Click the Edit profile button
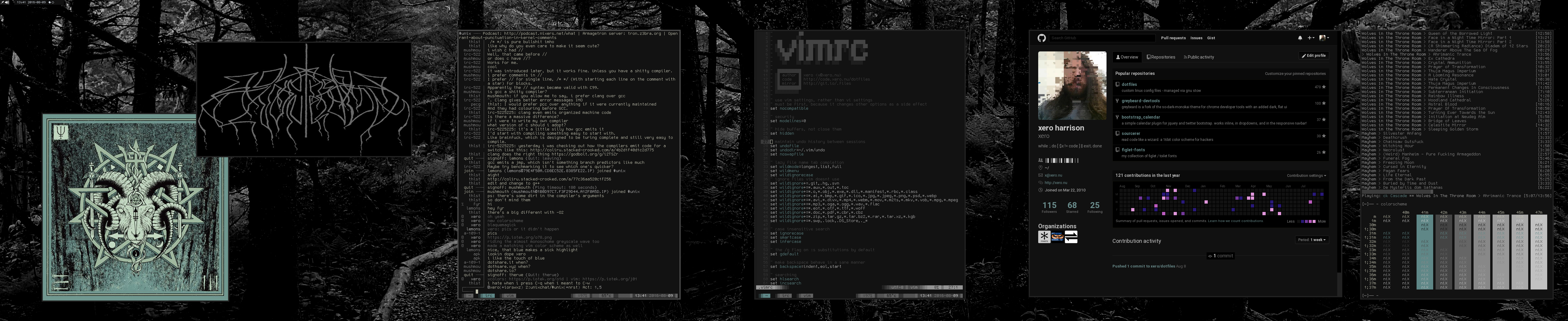1568x321 pixels. [1313, 55]
